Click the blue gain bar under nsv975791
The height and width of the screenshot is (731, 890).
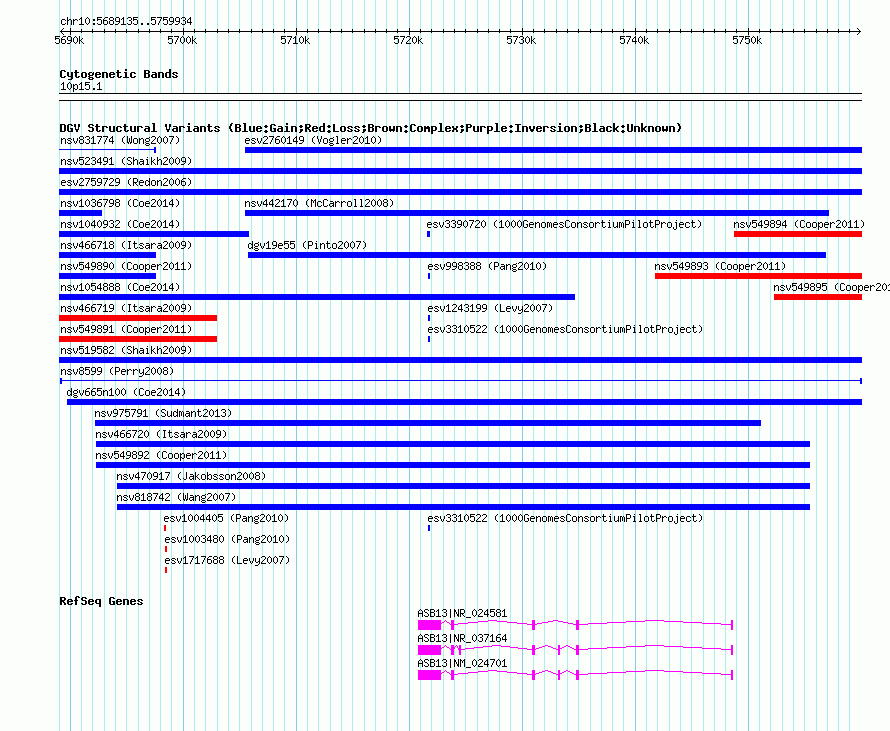[428, 423]
